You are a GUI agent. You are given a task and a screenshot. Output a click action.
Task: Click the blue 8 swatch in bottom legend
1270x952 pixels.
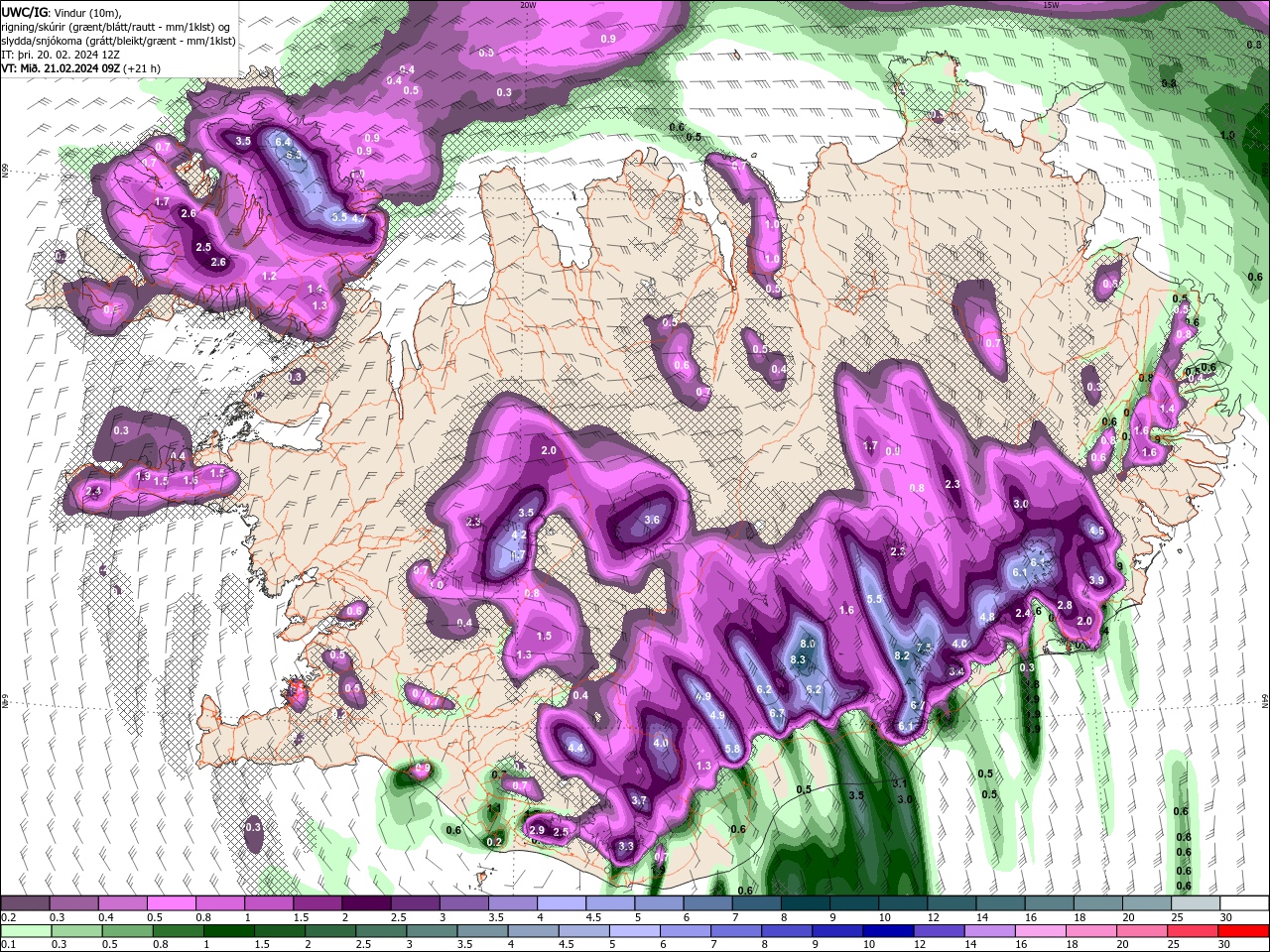(x=787, y=931)
